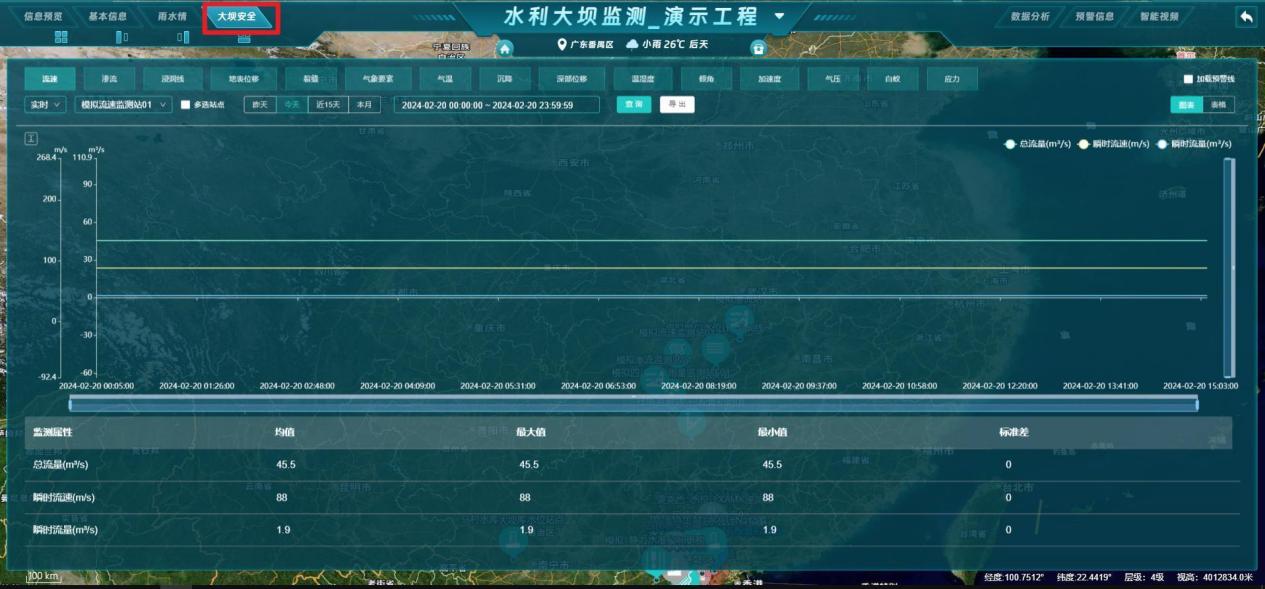
Task: Open the 实时 data type dropdown
Action: (x=45, y=105)
